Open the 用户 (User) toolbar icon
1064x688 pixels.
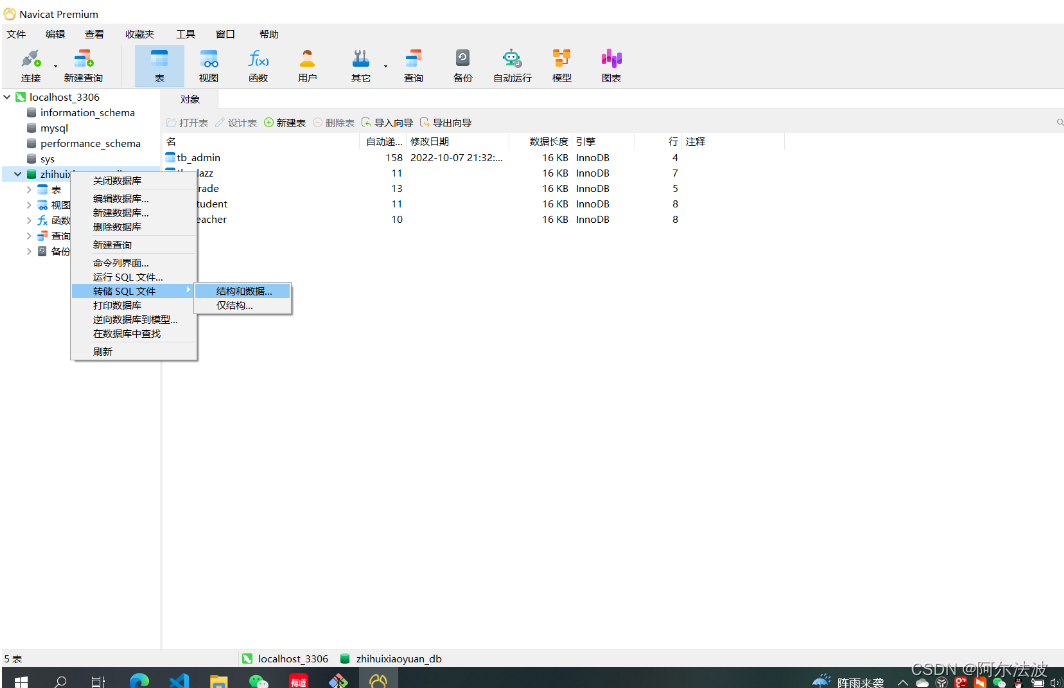[x=307, y=66]
